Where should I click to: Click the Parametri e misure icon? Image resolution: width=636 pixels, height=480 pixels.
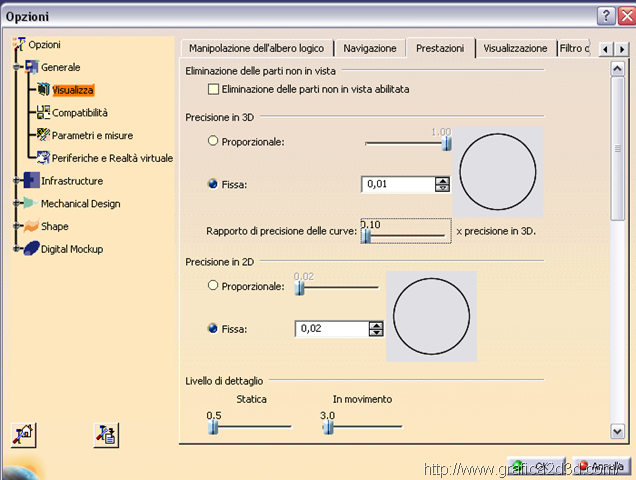(43, 135)
